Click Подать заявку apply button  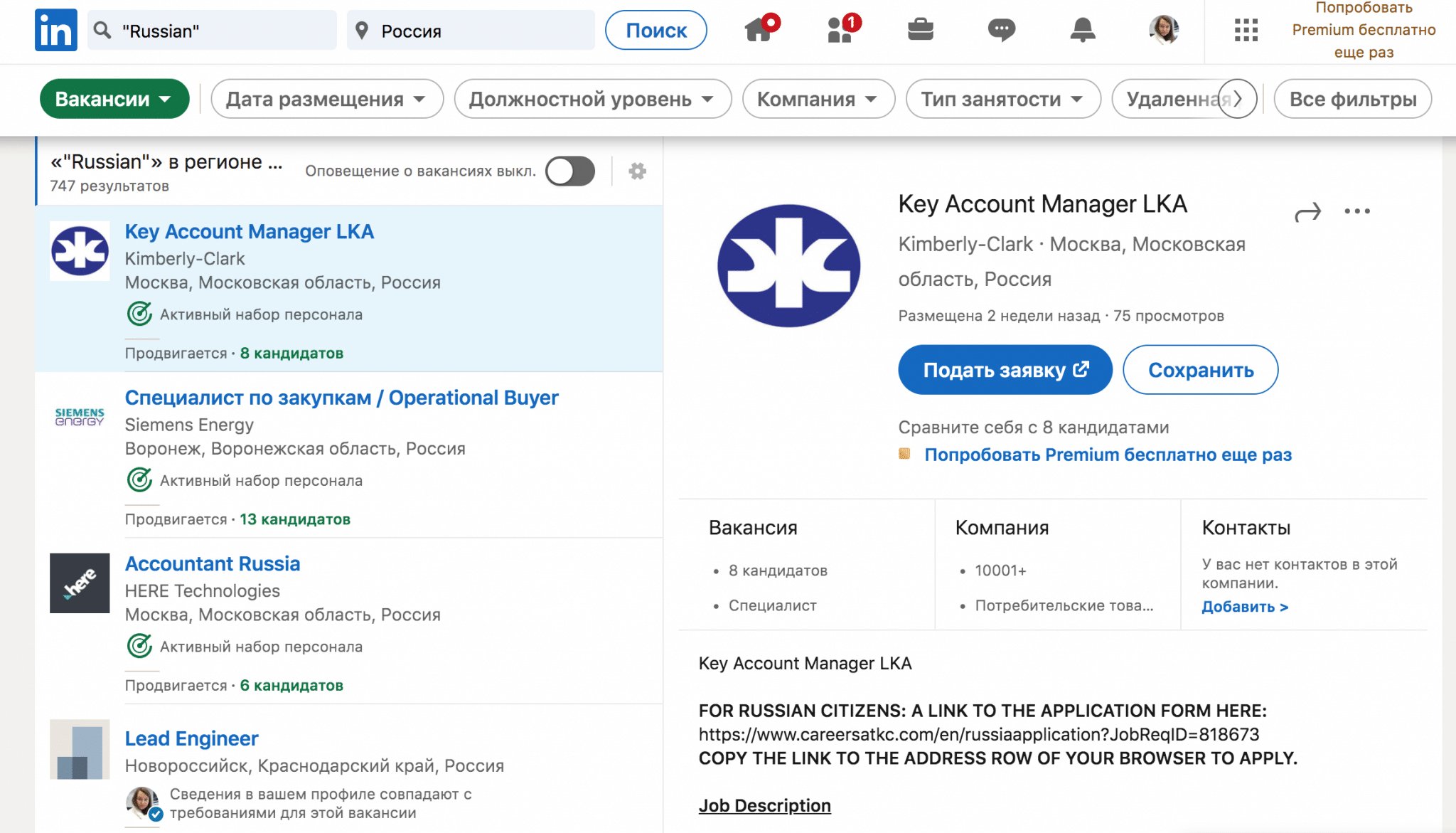[x=1005, y=370]
